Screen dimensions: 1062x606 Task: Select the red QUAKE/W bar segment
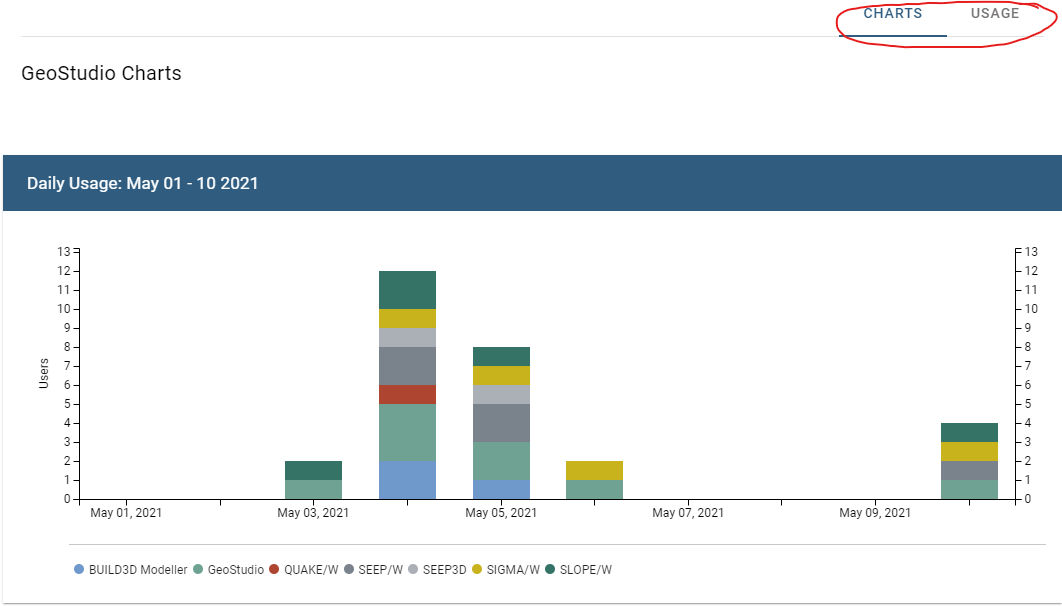[x=407, y=395]
